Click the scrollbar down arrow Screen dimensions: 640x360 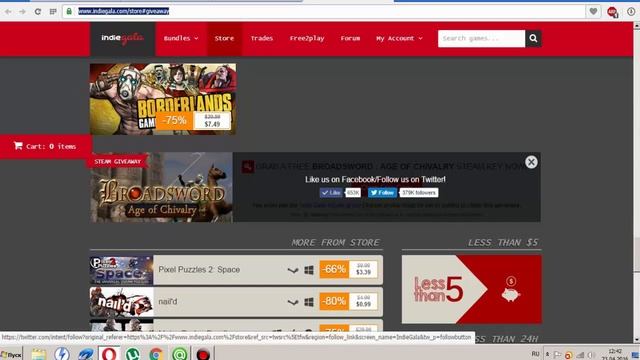(636, 340)
